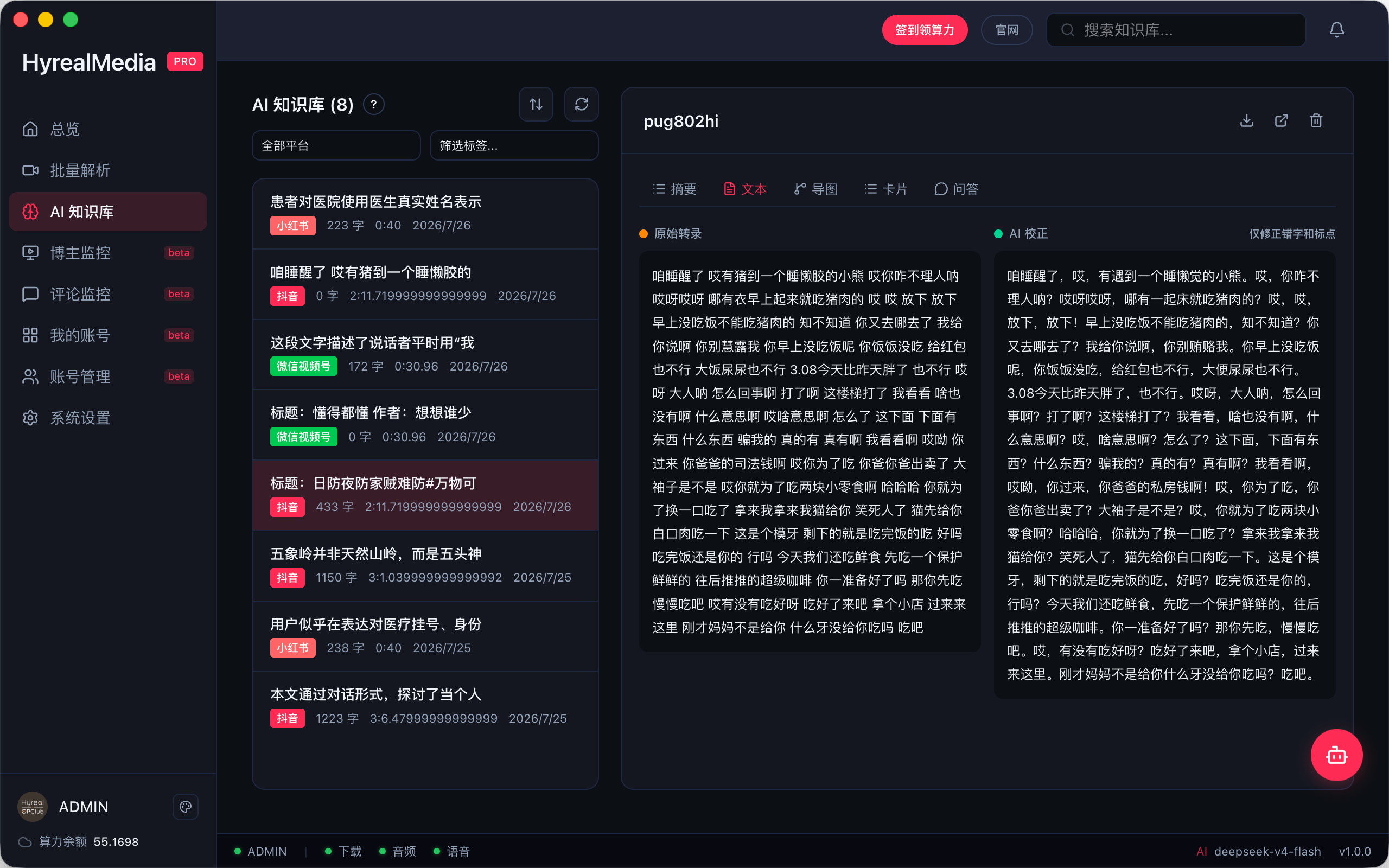1389x868 pixels.
Task: Focus the 搜索知识库 search field
Action: click(1176, 30)
